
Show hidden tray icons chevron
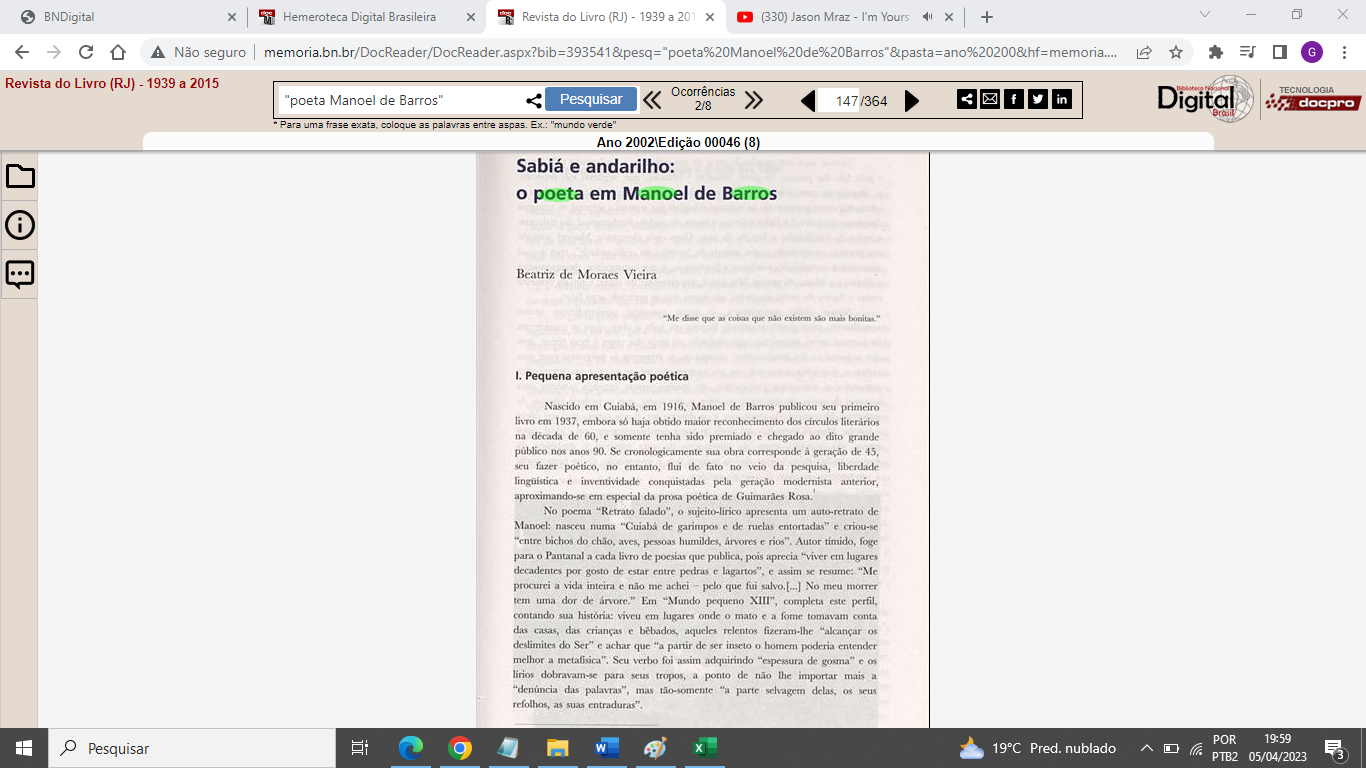[x=1147, y=748]
